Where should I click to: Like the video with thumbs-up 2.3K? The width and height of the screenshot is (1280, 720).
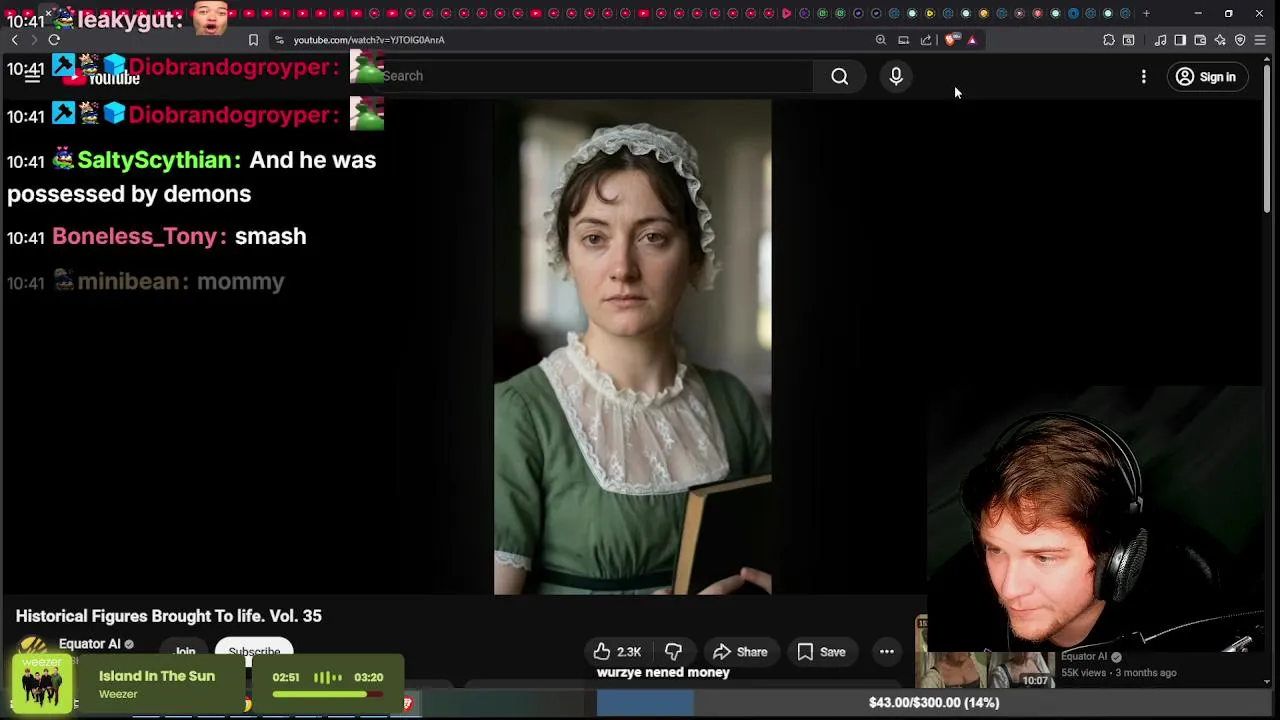point(617,652)
